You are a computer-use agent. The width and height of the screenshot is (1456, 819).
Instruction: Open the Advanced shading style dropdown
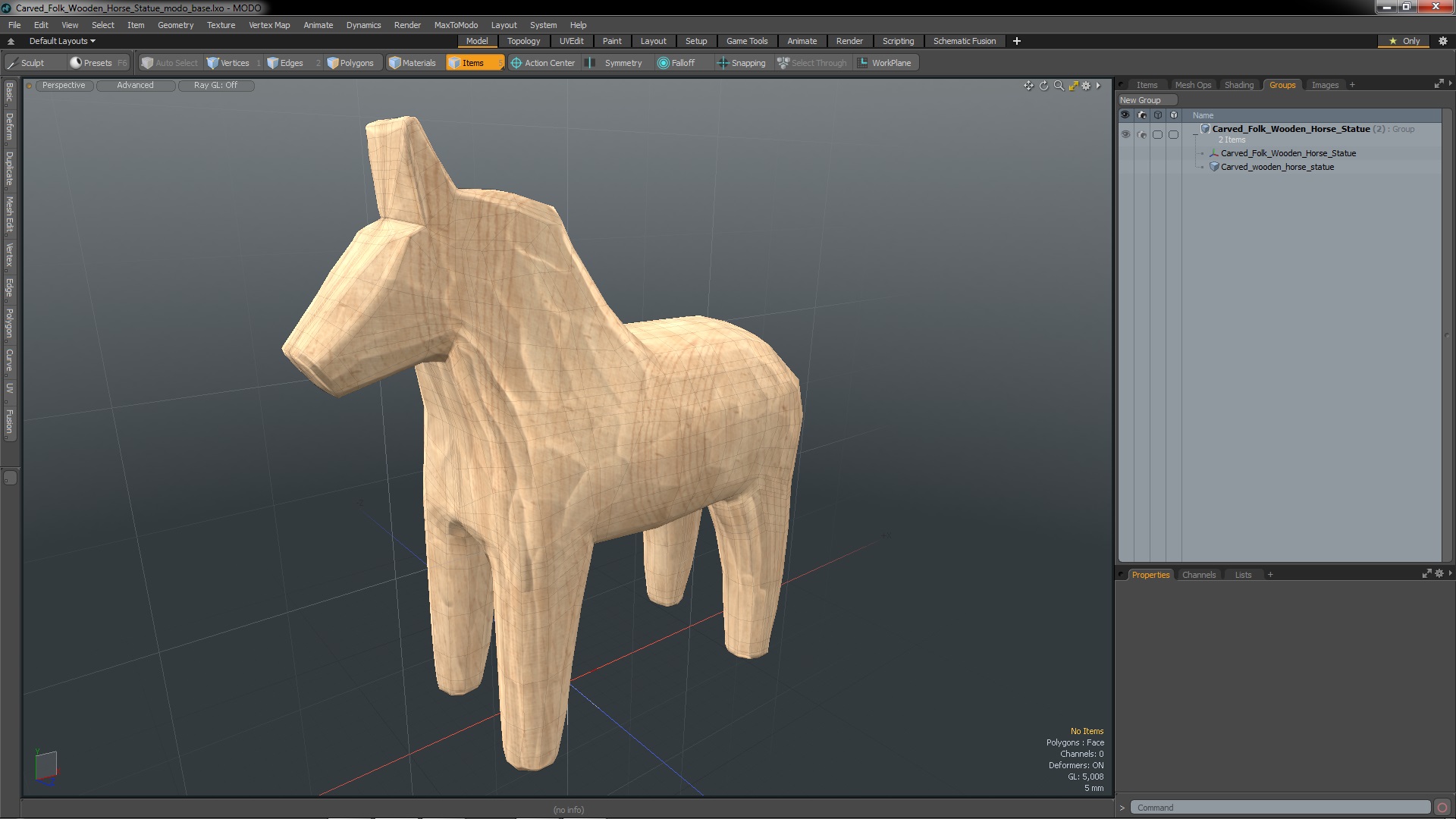[135, 85]
